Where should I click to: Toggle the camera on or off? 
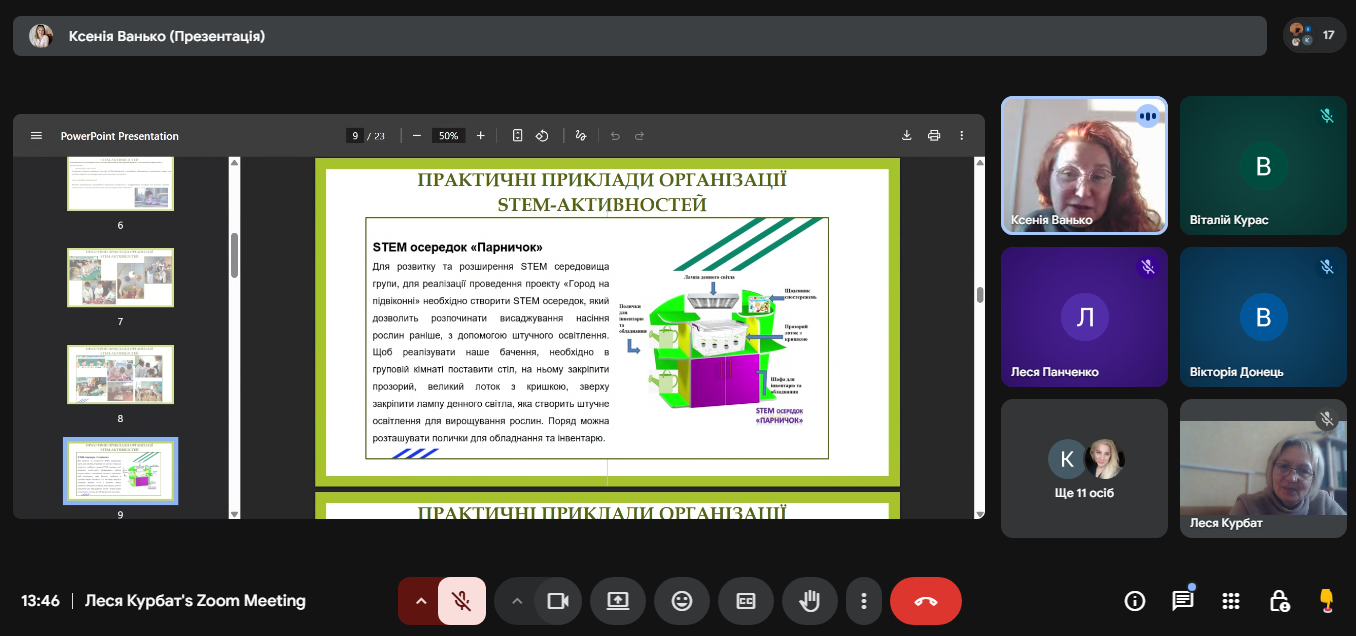pos(558,601)
